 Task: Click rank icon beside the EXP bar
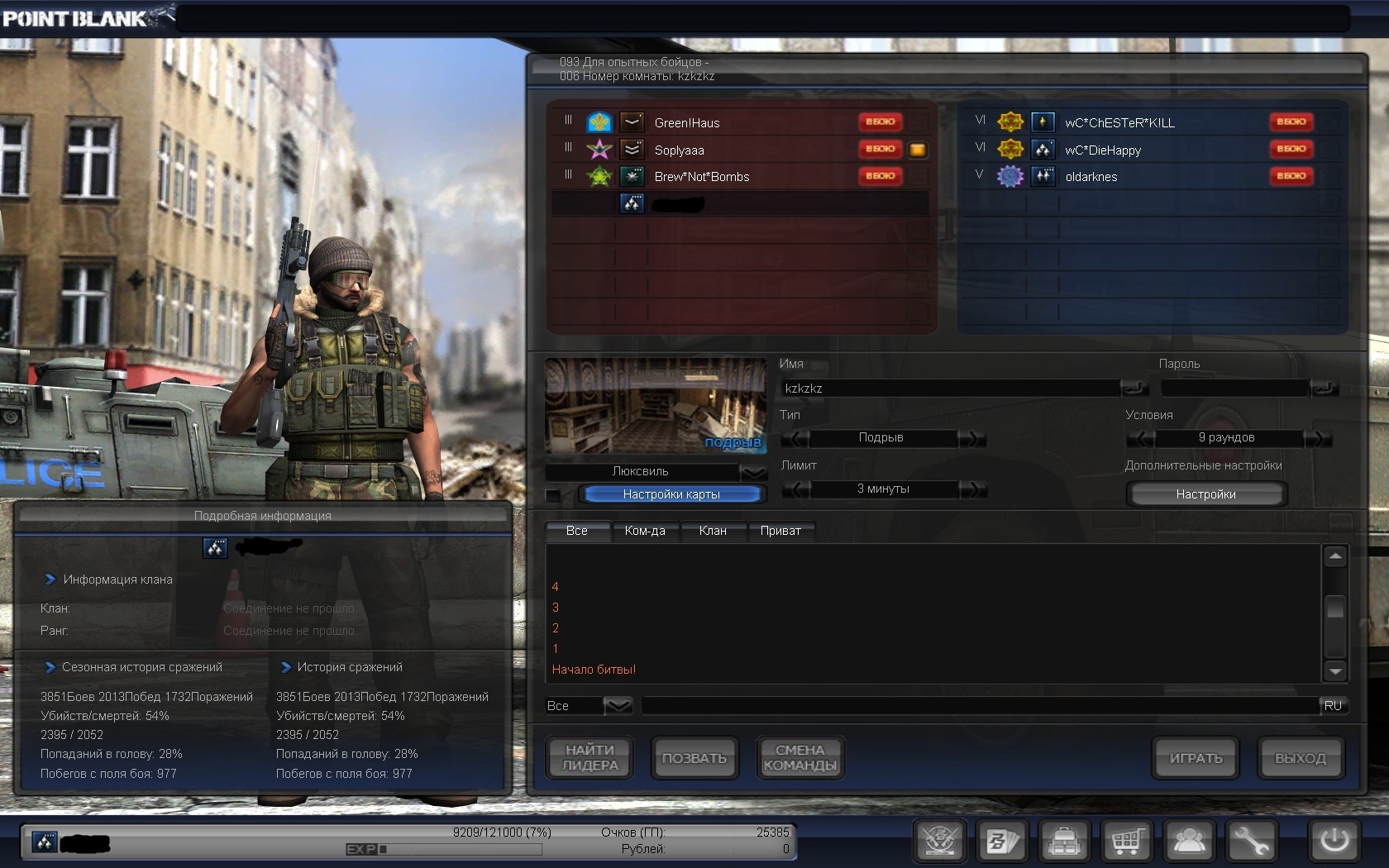[45, 842]
